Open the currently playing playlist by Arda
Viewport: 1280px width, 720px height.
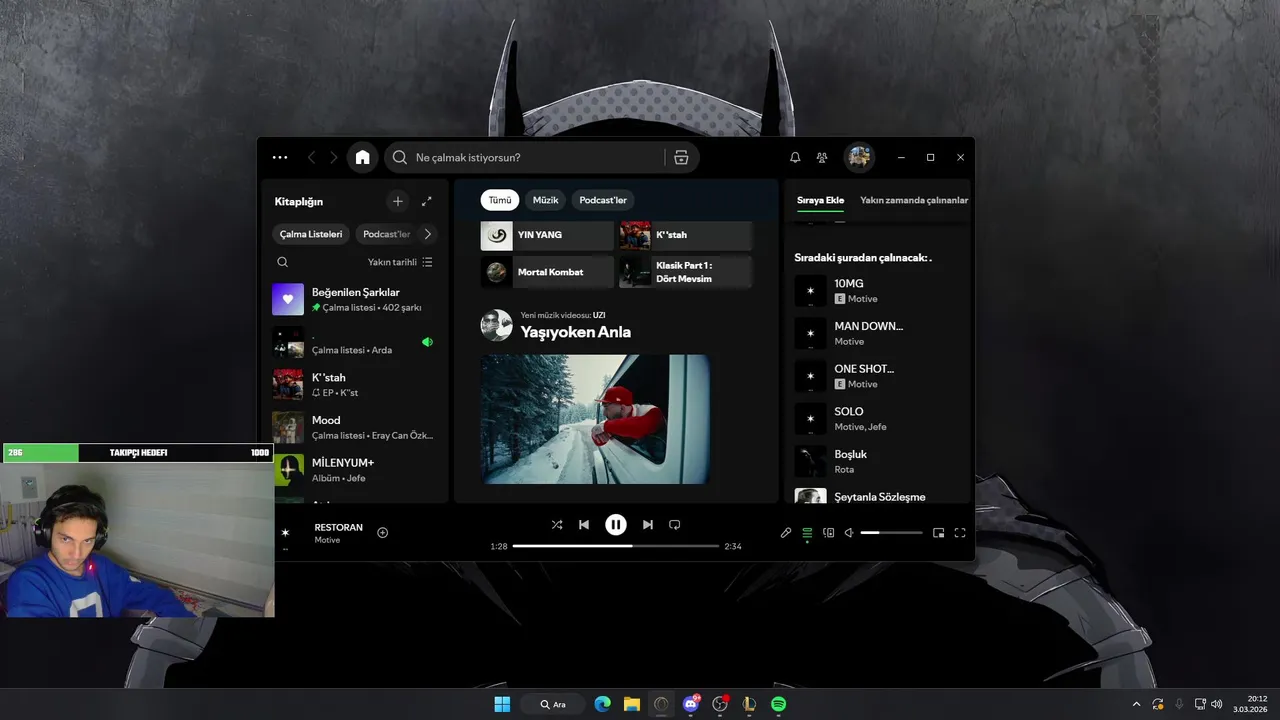[355, 342]
